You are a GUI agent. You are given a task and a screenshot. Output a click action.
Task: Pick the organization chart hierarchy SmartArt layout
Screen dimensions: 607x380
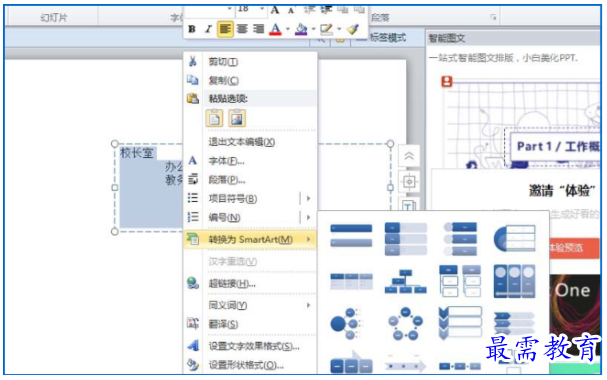click(x=406, y=282)
